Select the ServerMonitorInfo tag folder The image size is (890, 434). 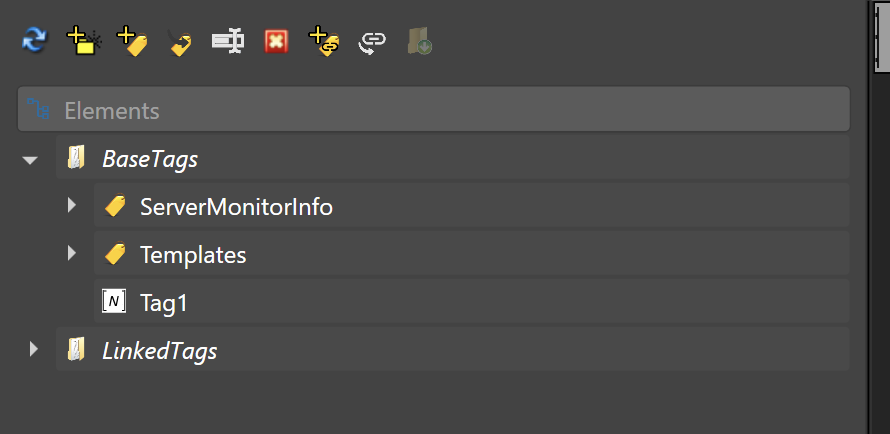(x=471, y=205)
